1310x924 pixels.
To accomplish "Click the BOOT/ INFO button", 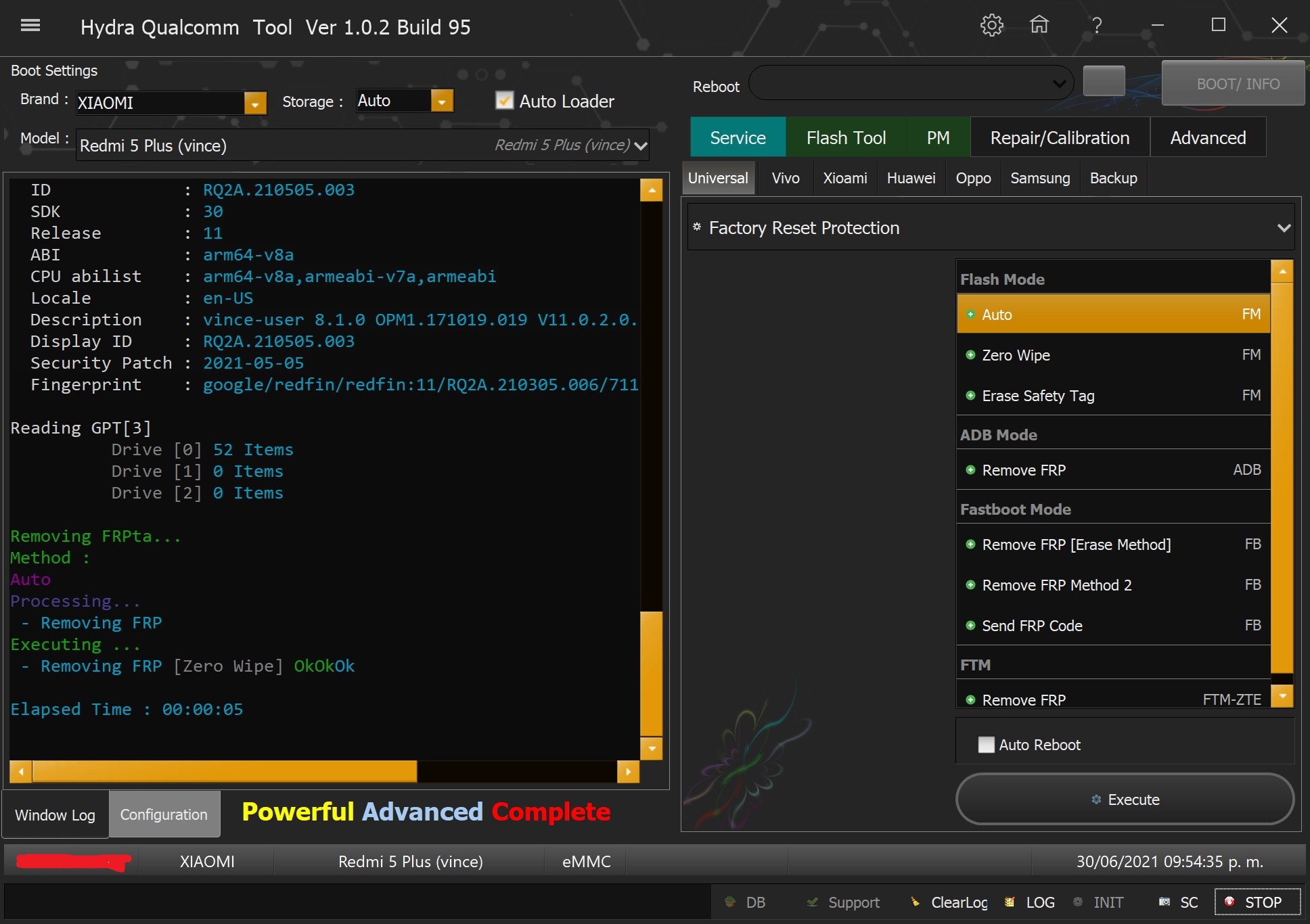I will point(1237,84).
